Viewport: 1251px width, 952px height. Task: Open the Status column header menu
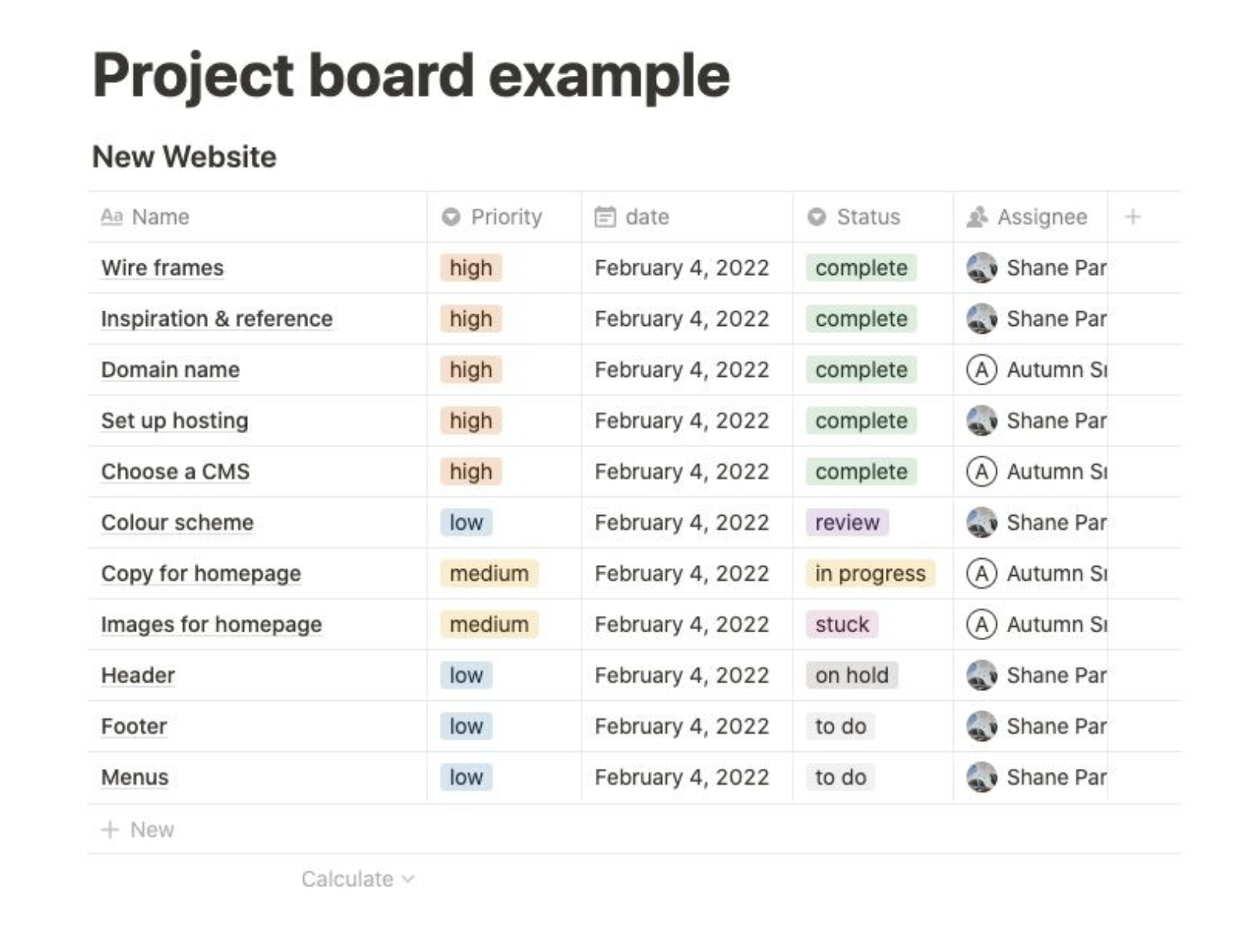point(873,217)
